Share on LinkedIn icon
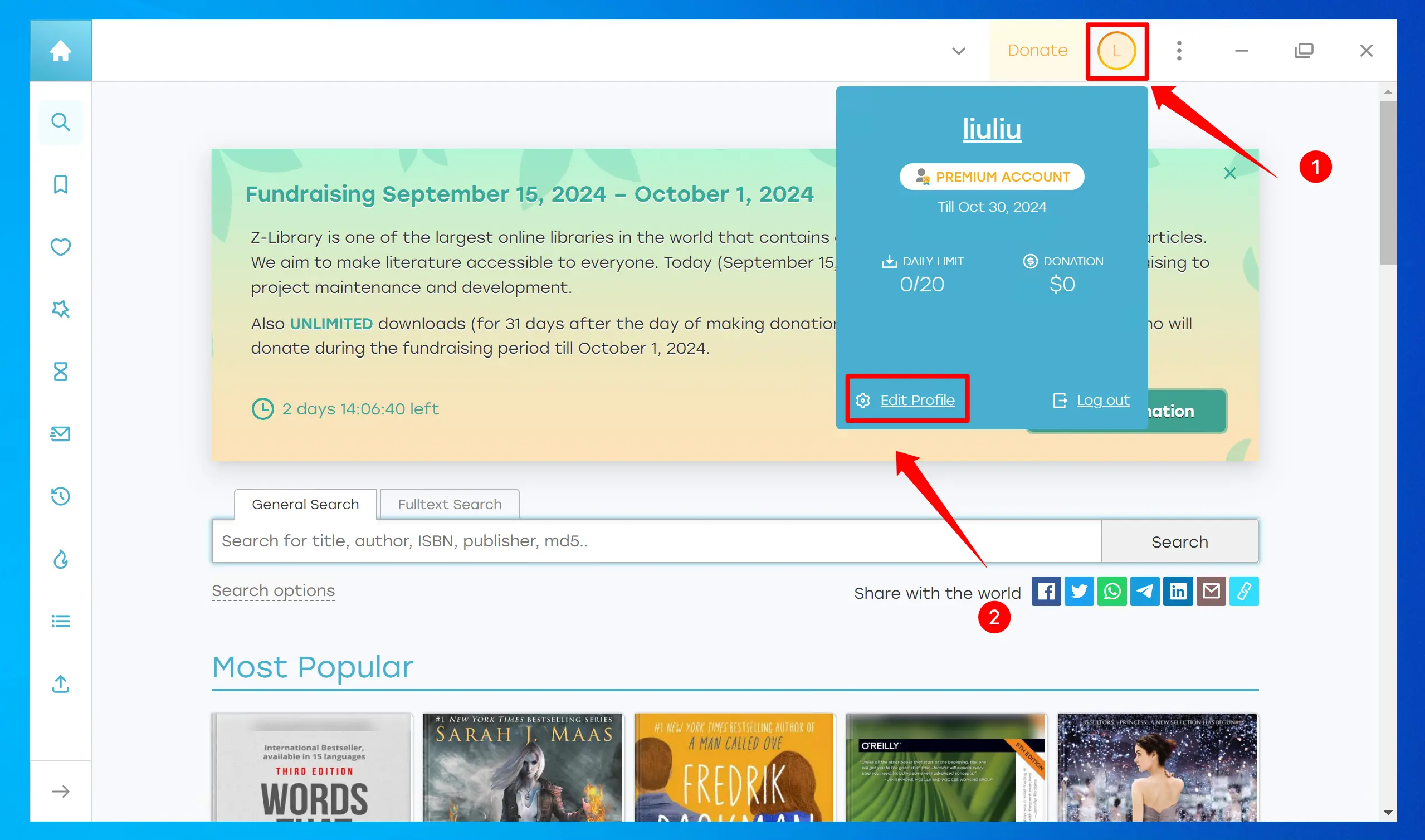Image resolution: width=1425 pixels, height=840 pixels. (x=1178, y=592)
